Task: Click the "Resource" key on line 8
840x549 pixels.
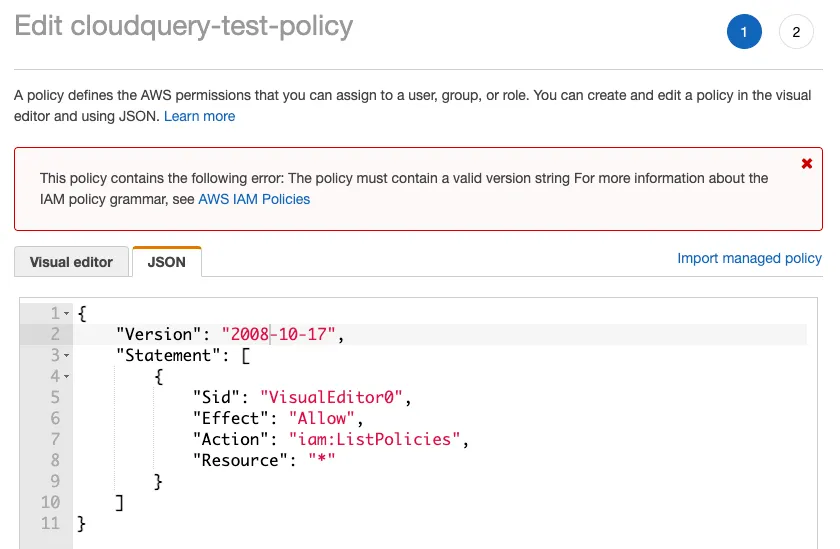Action: [240, 460]
